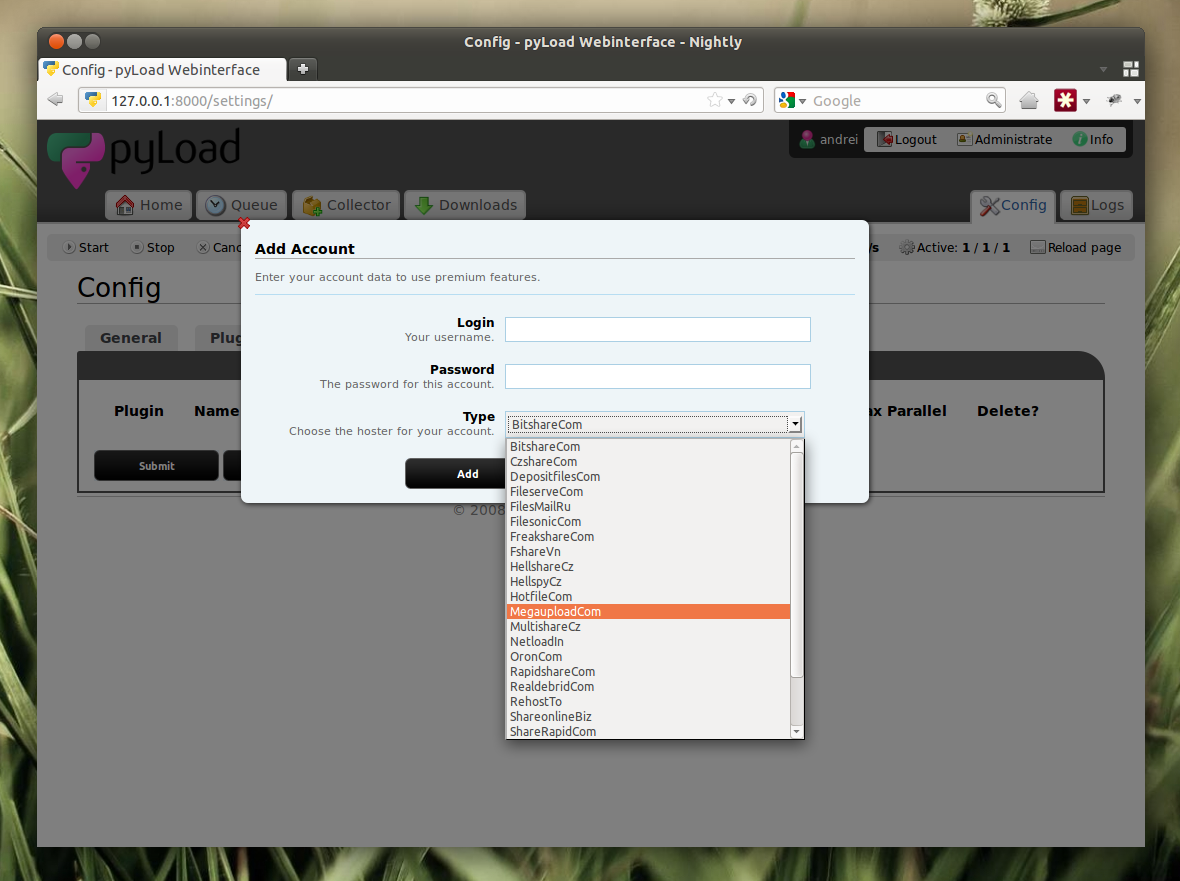Click the Administrate icon
The width and height of the screenshot is (1180, 881).
[965, 139]
